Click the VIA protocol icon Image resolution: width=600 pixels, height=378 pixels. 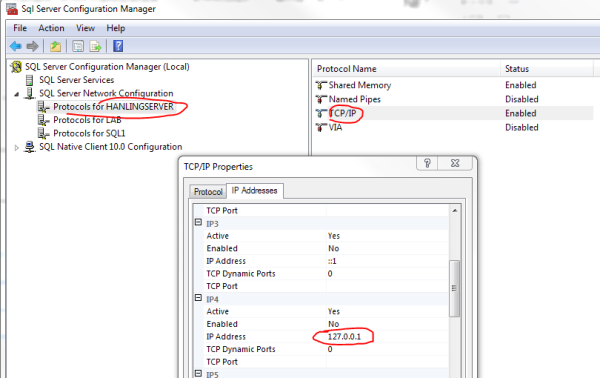[x=321, y=127]
